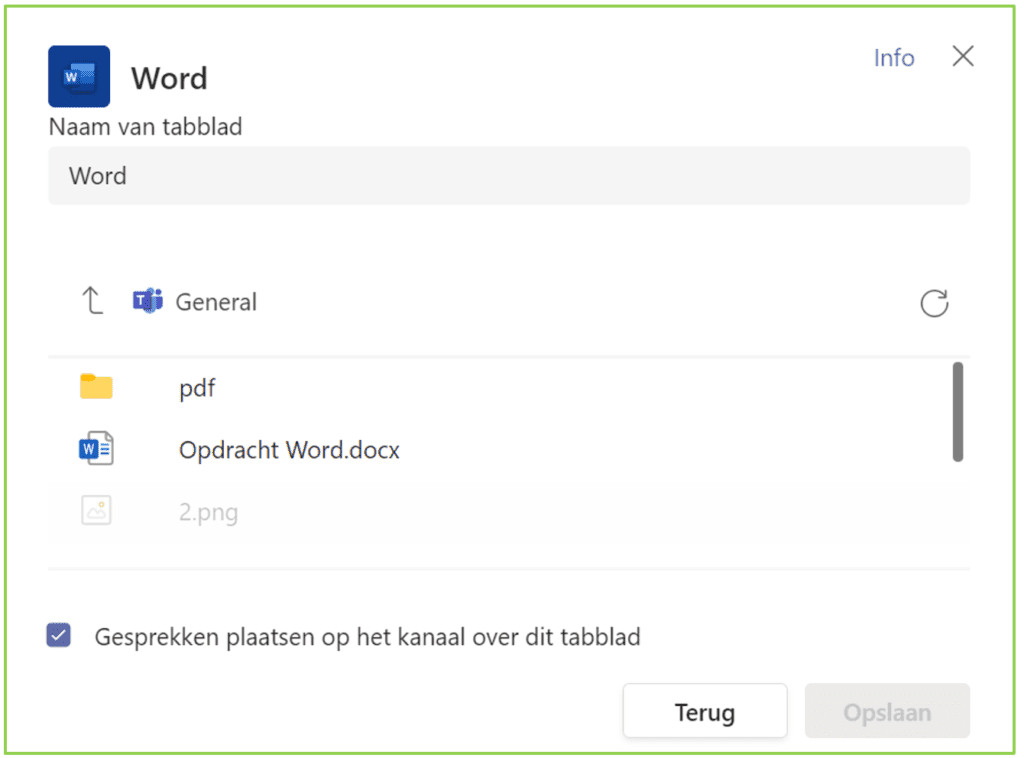Refresh the file list
The height and width of the screenshot is (758, 1024).
point(934,303)
